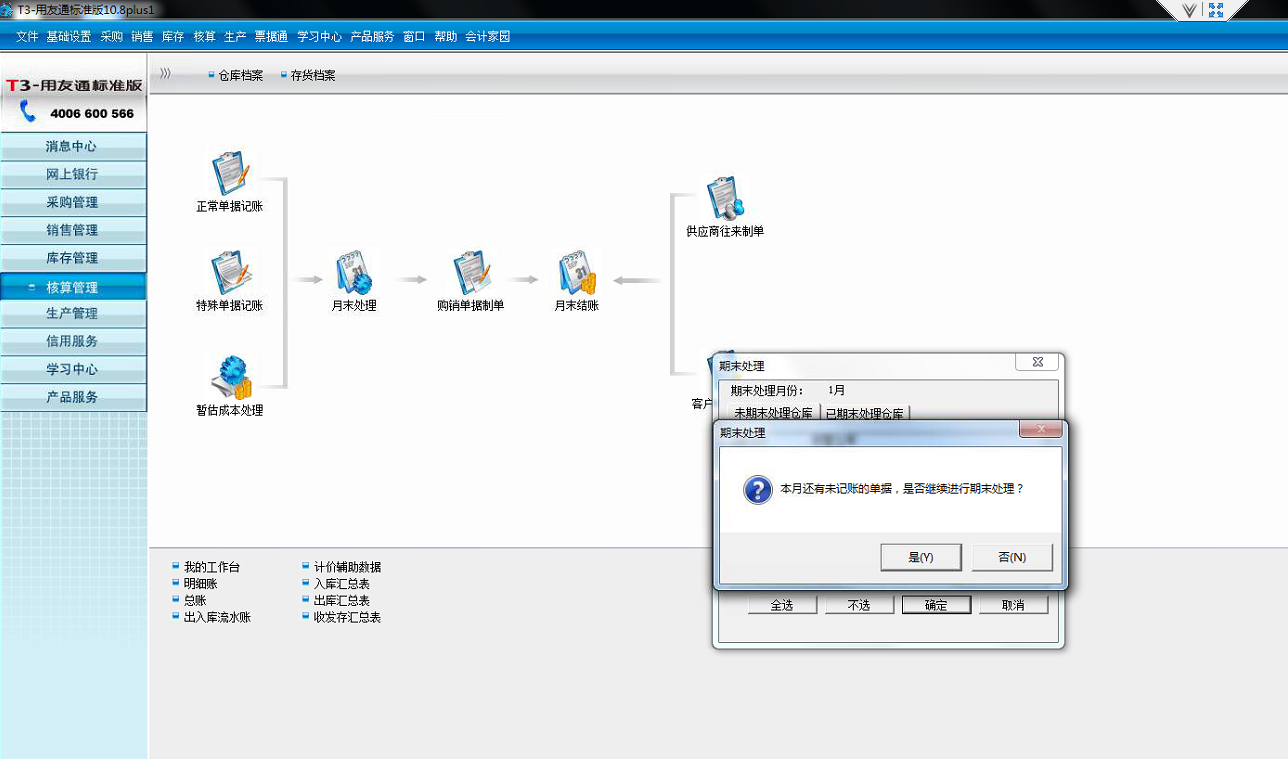The image size is (1288, 759).
Task: Open the 基础设置 menu
Action: coord(68,36)
